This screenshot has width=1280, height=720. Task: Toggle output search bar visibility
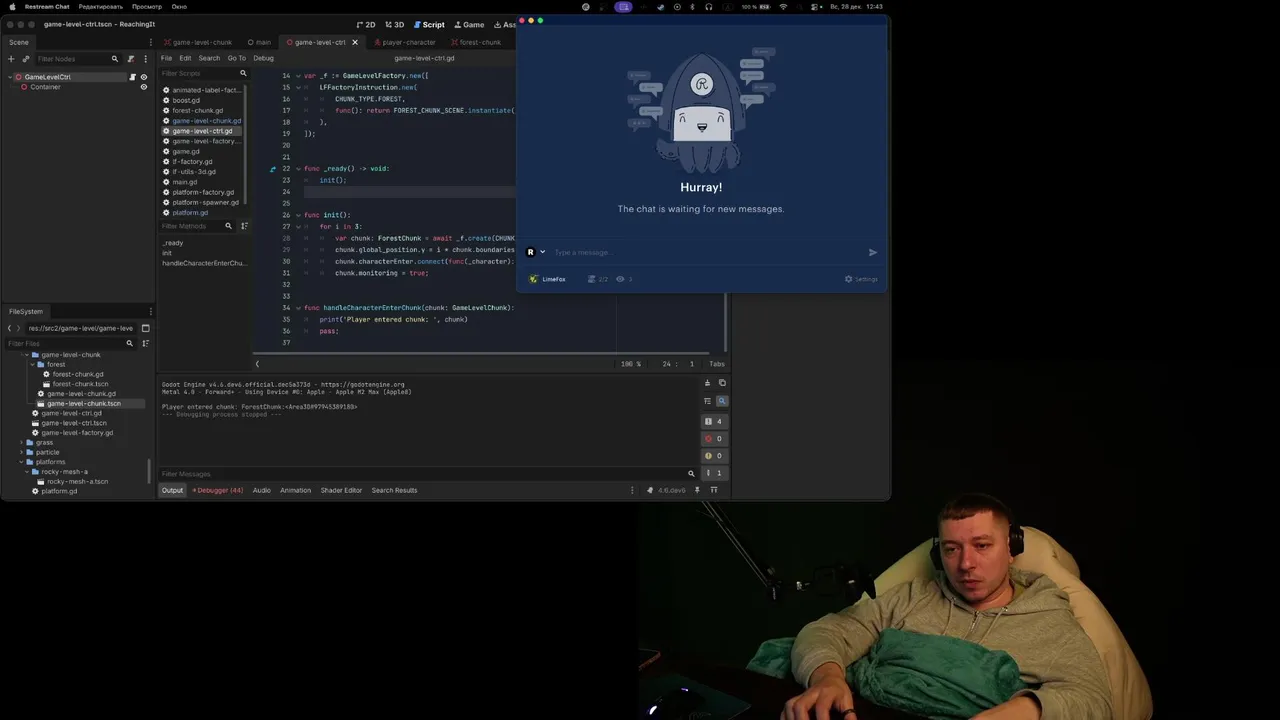click(x=722, y=401)
